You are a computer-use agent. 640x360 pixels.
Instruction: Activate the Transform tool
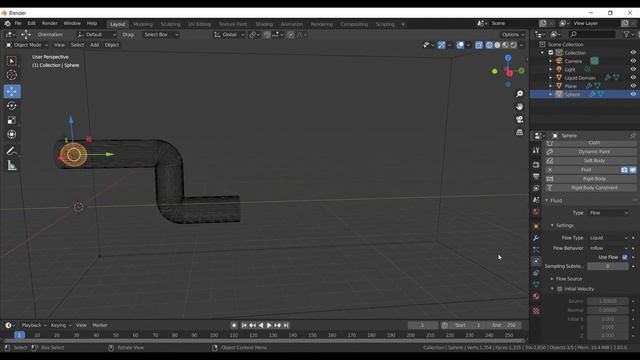(x=11, y=134)
